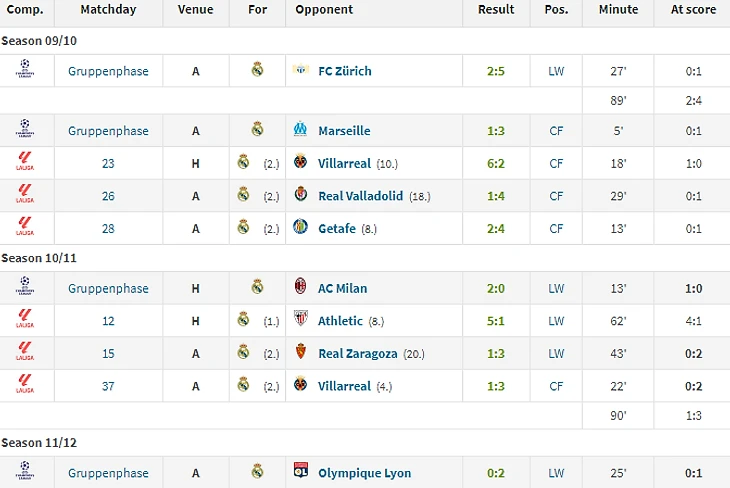730x488 pixels.
Task: Click matchday 28 link for Getafe match
Action: 108,229
